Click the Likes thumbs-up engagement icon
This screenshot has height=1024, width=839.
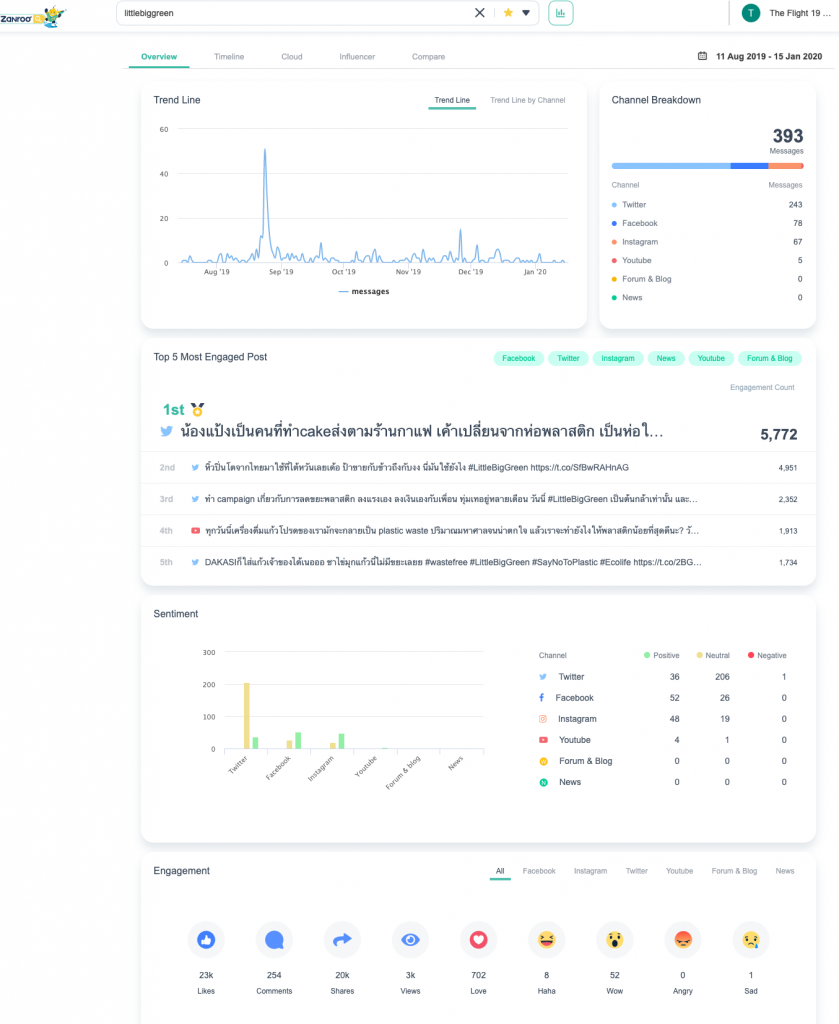(206, 940)
